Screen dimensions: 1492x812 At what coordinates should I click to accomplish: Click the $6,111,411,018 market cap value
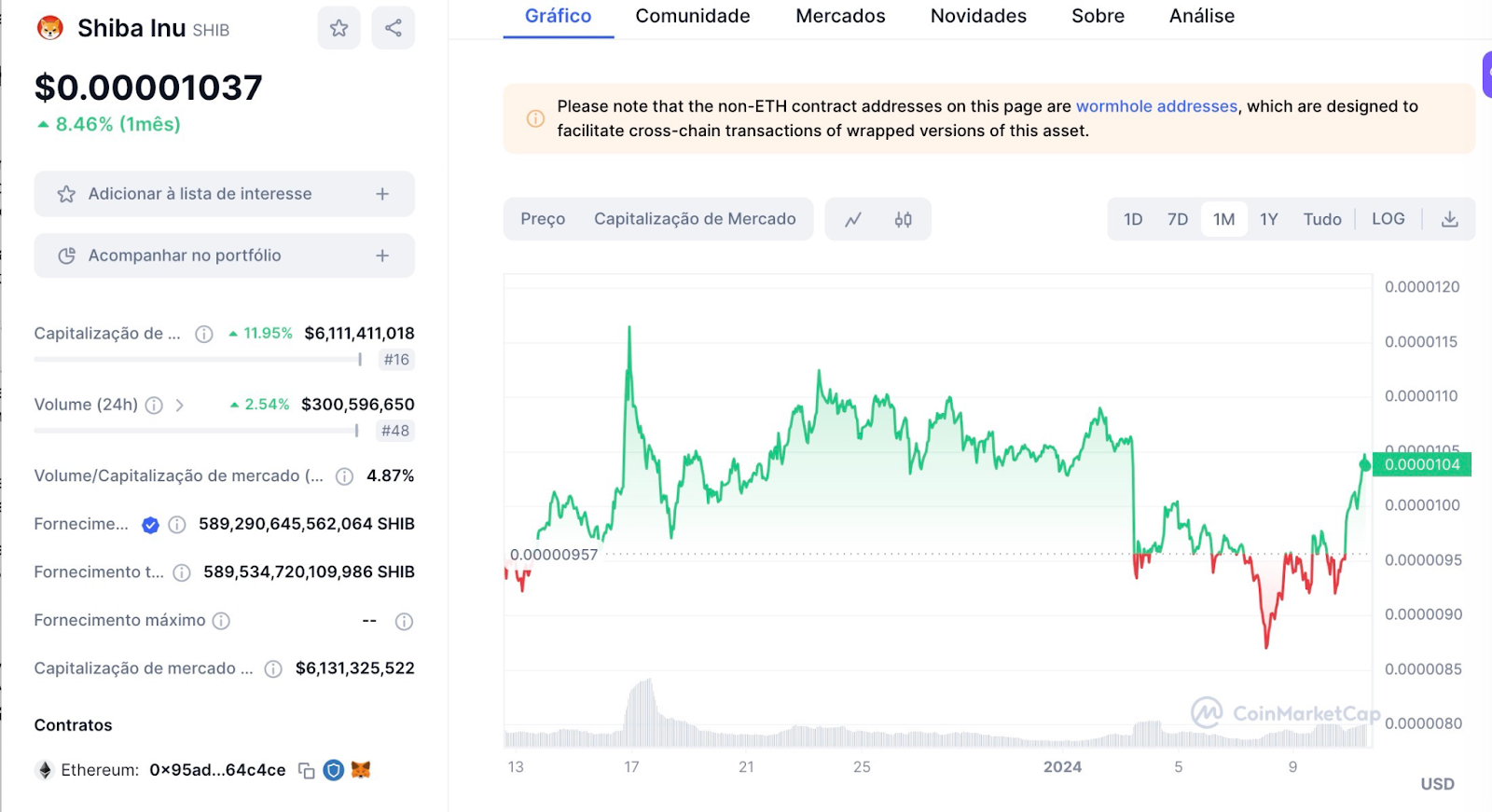[359, 333]
